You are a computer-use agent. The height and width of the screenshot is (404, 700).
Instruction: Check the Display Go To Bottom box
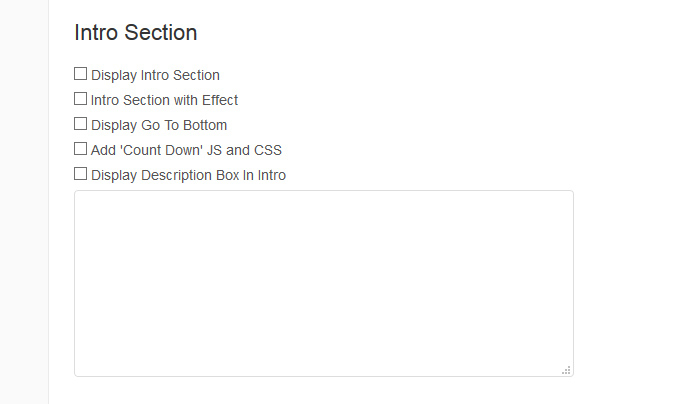[x=80, y=124]
